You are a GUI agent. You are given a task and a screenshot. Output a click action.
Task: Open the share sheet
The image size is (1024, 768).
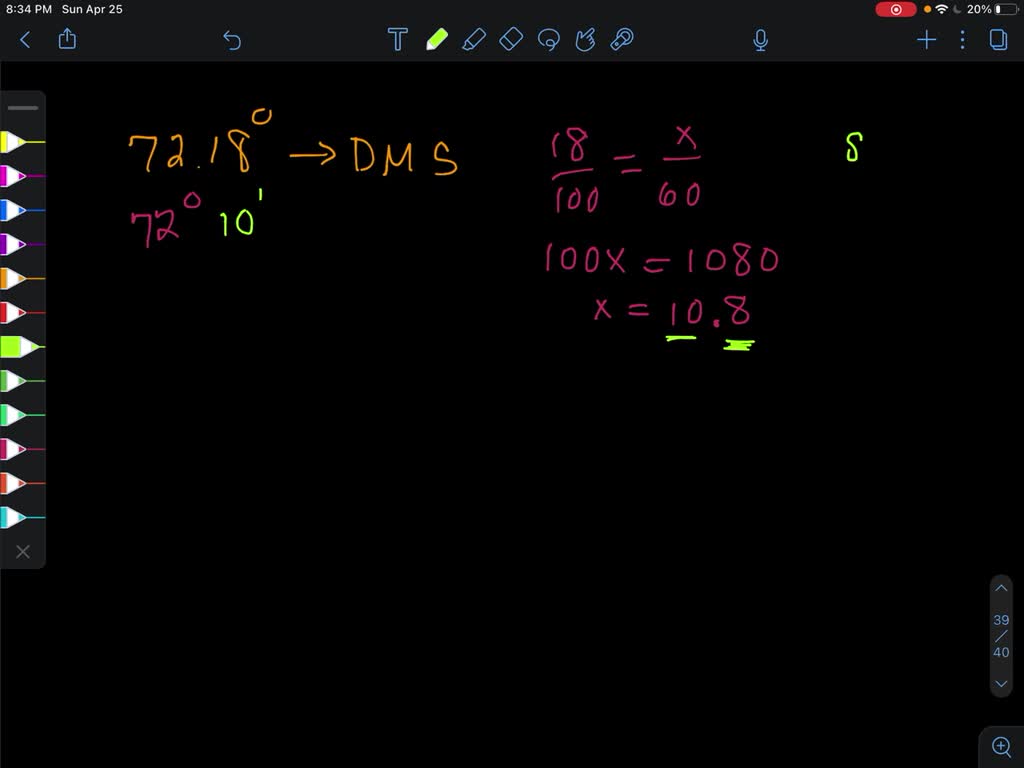[67, 40]
